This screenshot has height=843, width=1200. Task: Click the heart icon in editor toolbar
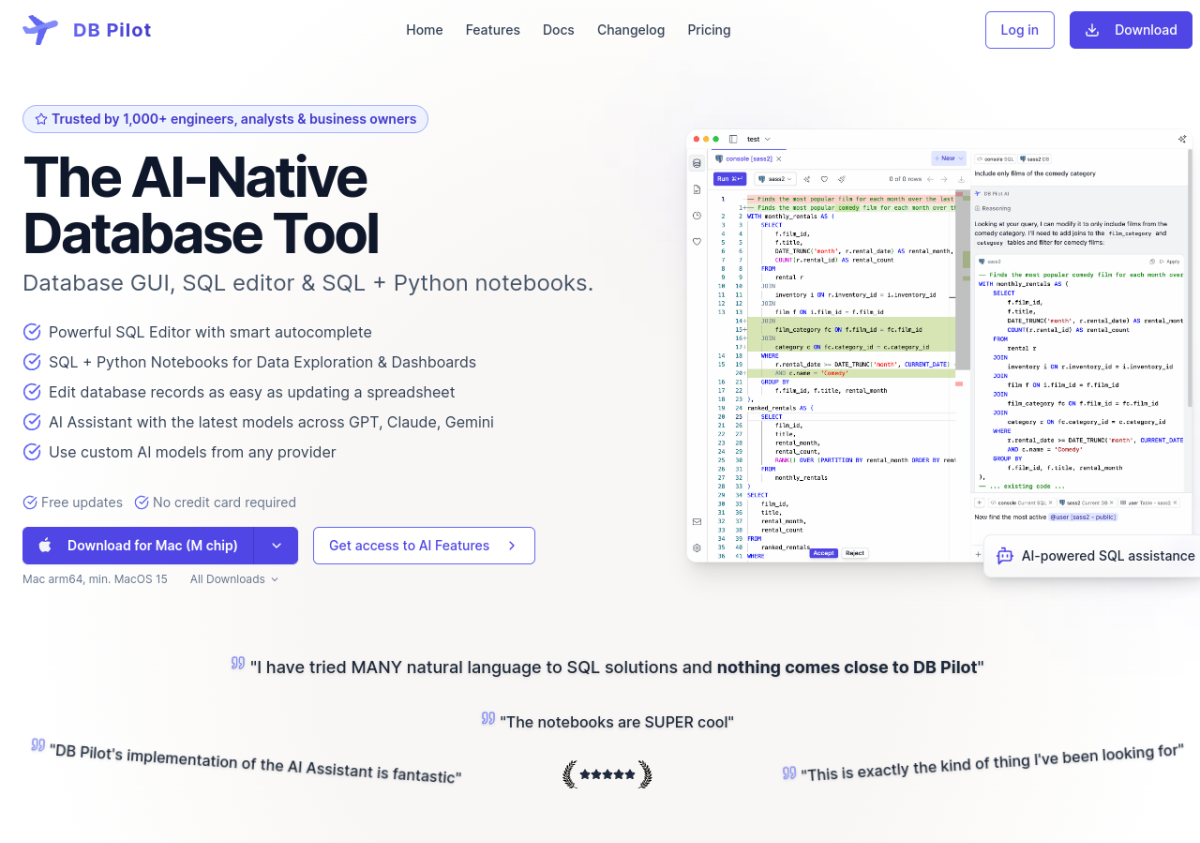[x=824, y=179]
